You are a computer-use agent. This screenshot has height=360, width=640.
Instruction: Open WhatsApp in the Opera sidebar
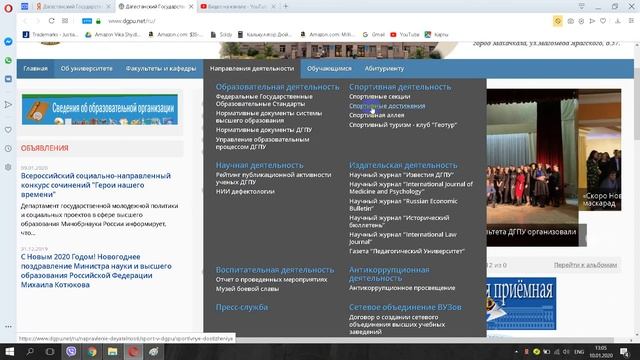click(8, 60)
